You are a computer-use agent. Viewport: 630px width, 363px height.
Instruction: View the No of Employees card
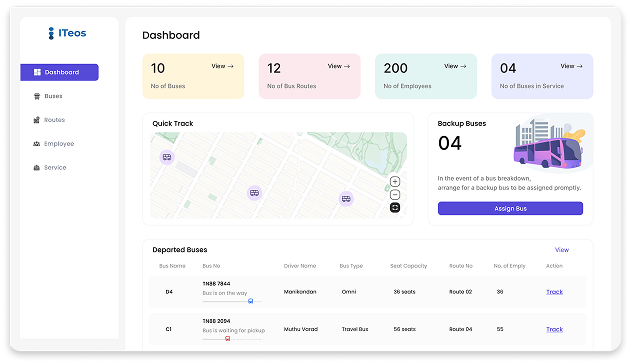click(455, 66)
